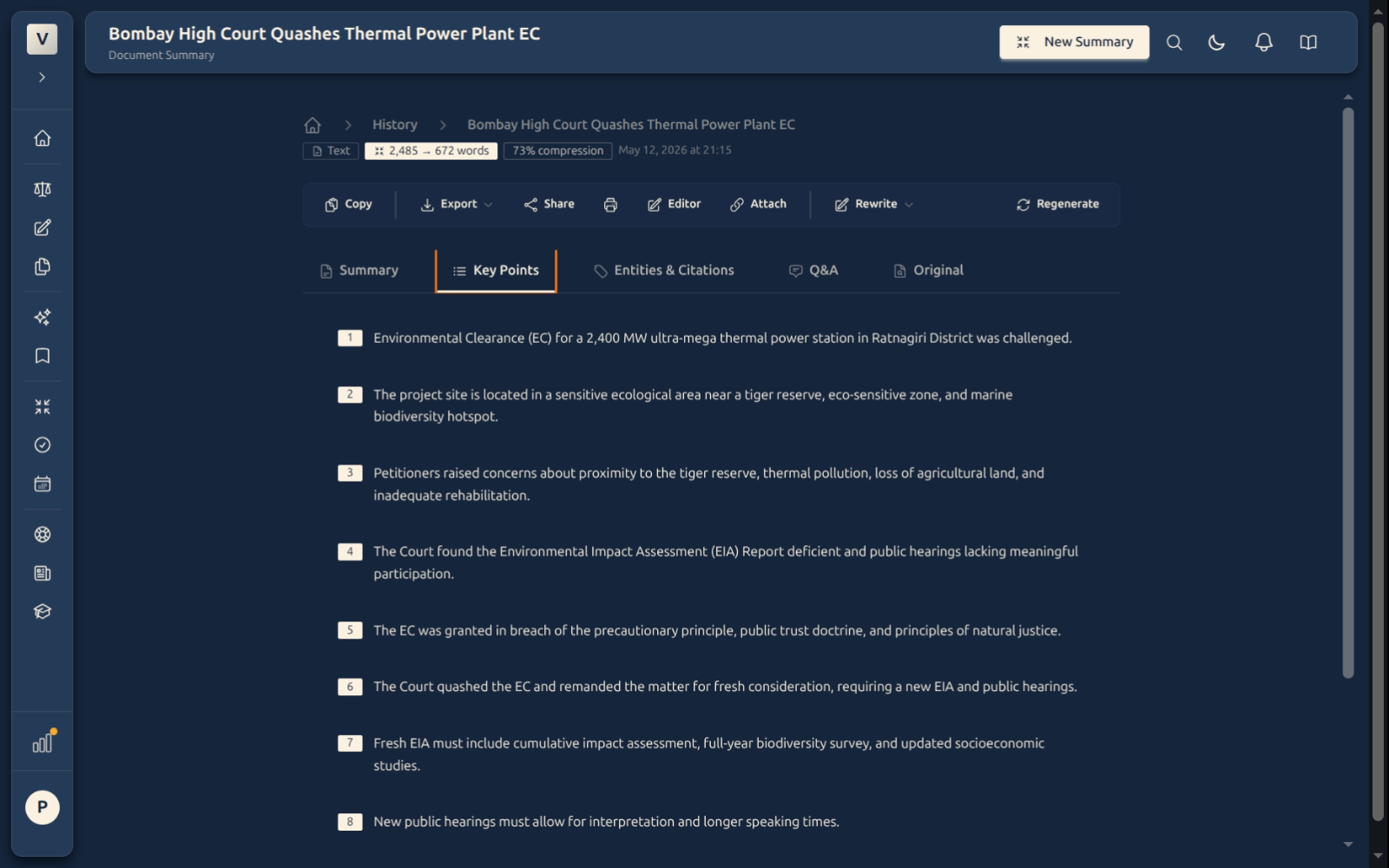Open the P user profile avatar
The height and width of the screenshot is (868, 1389).
tap(42, 807)
